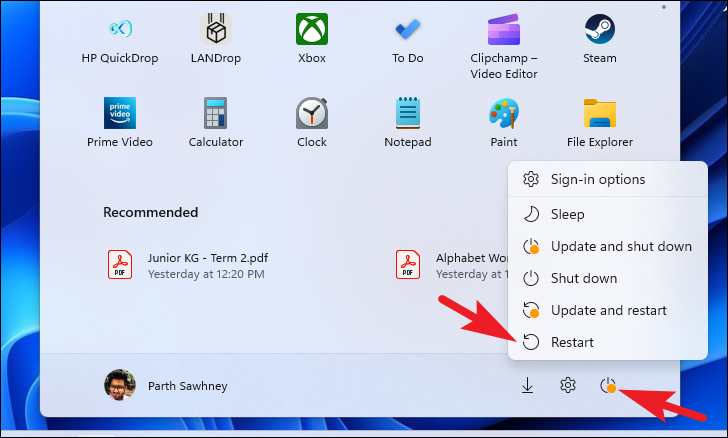The image size is (728, 438).
Task: Choose Update and shut down
Action: tap(608, 246)
